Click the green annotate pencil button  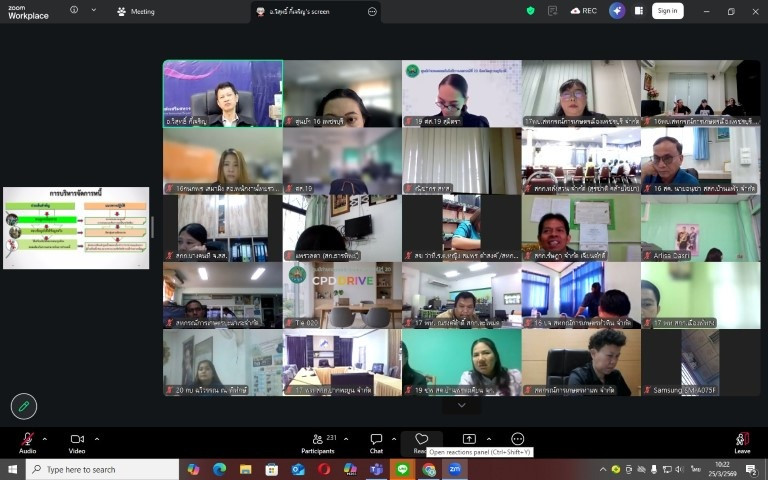(24, 405)
